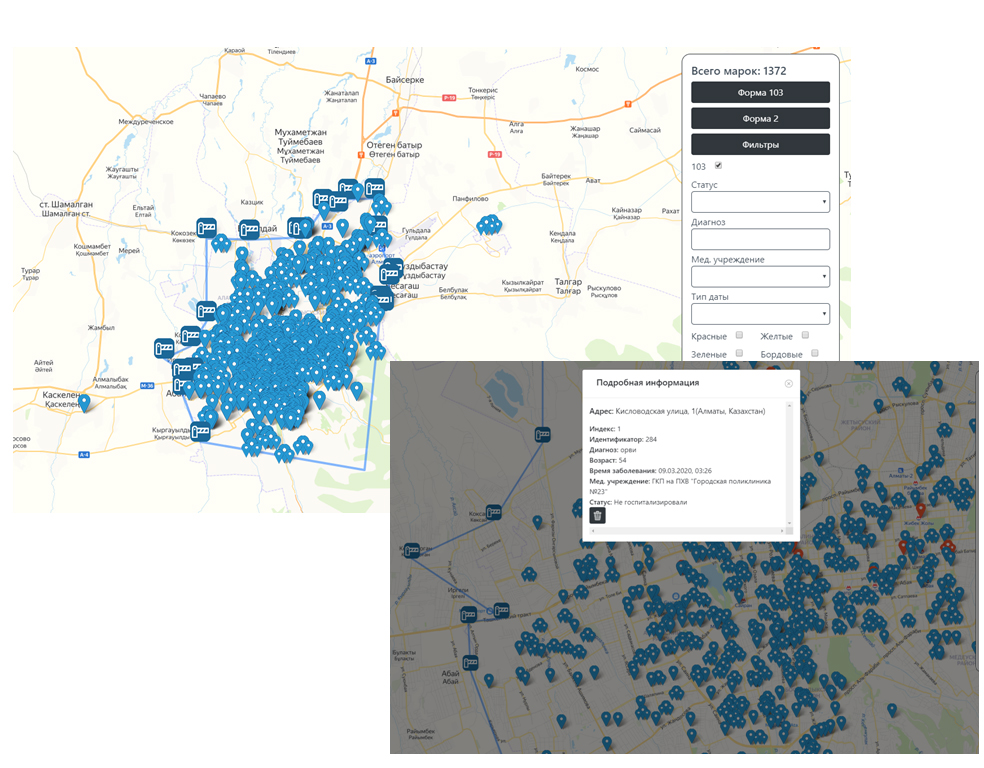984x768 pixels.
Task: Select marker trio under the Кокозек checkpoint
Action: pyautogui.click(x=221, y=243)
